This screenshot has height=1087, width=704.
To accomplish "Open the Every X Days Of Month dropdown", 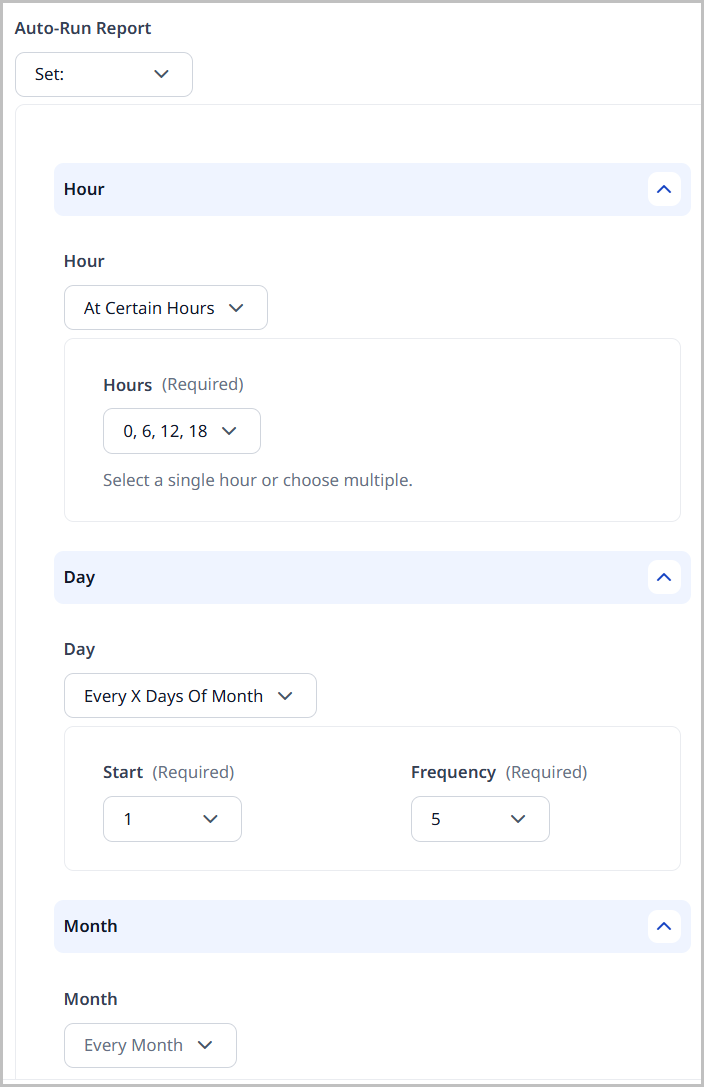I will tap(190, 695).
